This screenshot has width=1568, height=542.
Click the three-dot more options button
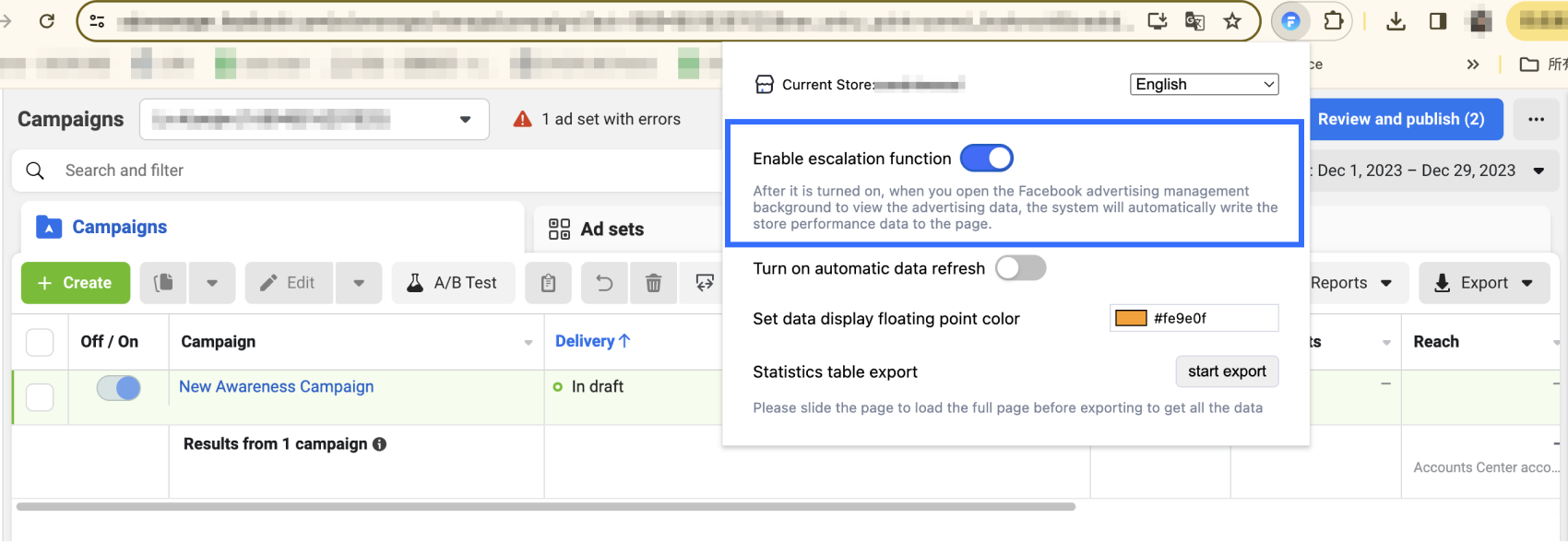click(x=1536, y=120)
